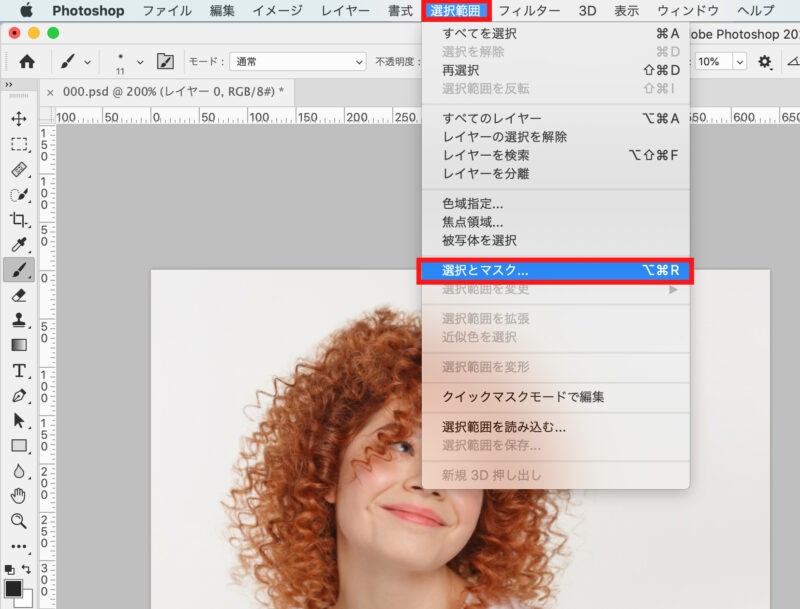Choose レイヤーを分離 menu entry
The height and width of the screenshot is (609, 800).
click(556, 173)
